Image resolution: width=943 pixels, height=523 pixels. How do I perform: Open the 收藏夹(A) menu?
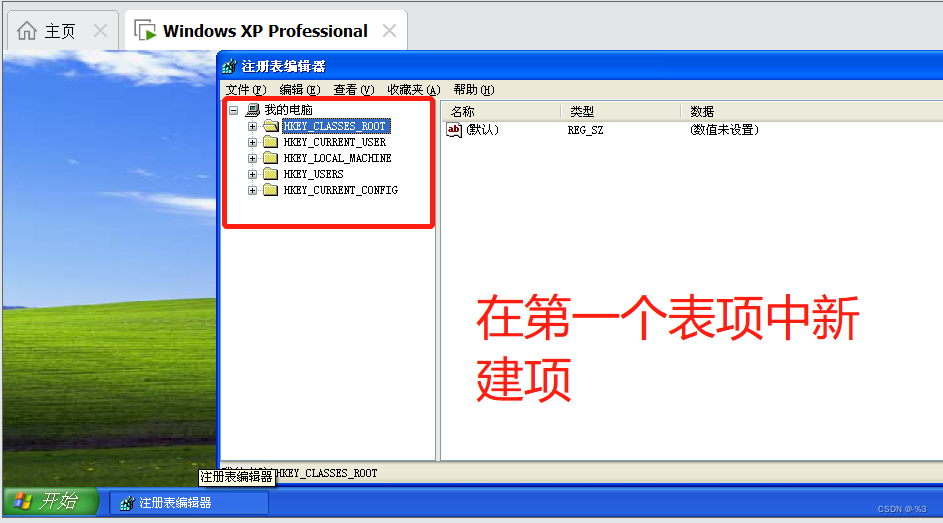pos(414,90)
